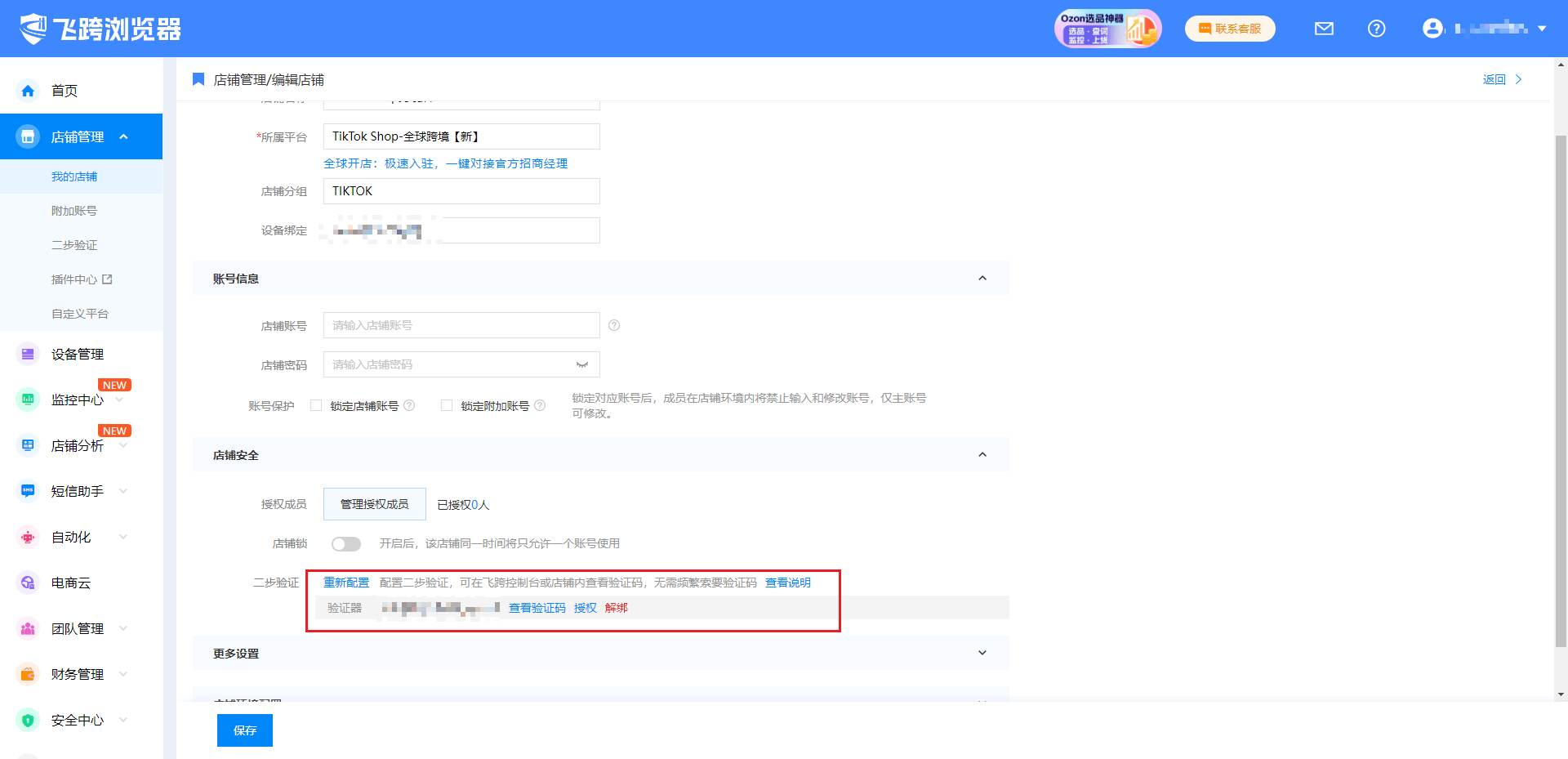Screen dimensions: 1568x759
Task: Click the arrow icon beside 返回
Action: [x=1518, y=79]
